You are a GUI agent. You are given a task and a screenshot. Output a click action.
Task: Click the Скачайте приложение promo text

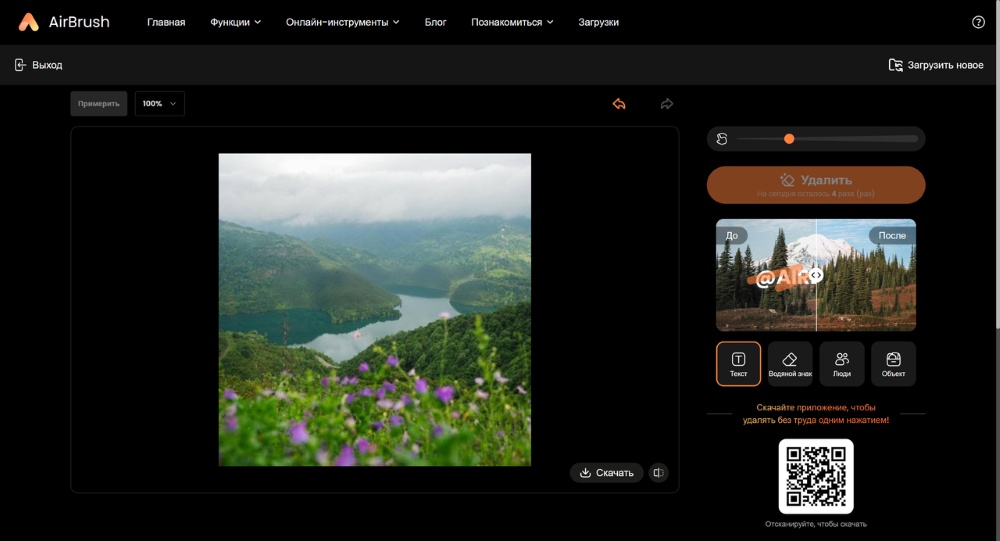tap(816, 413)
